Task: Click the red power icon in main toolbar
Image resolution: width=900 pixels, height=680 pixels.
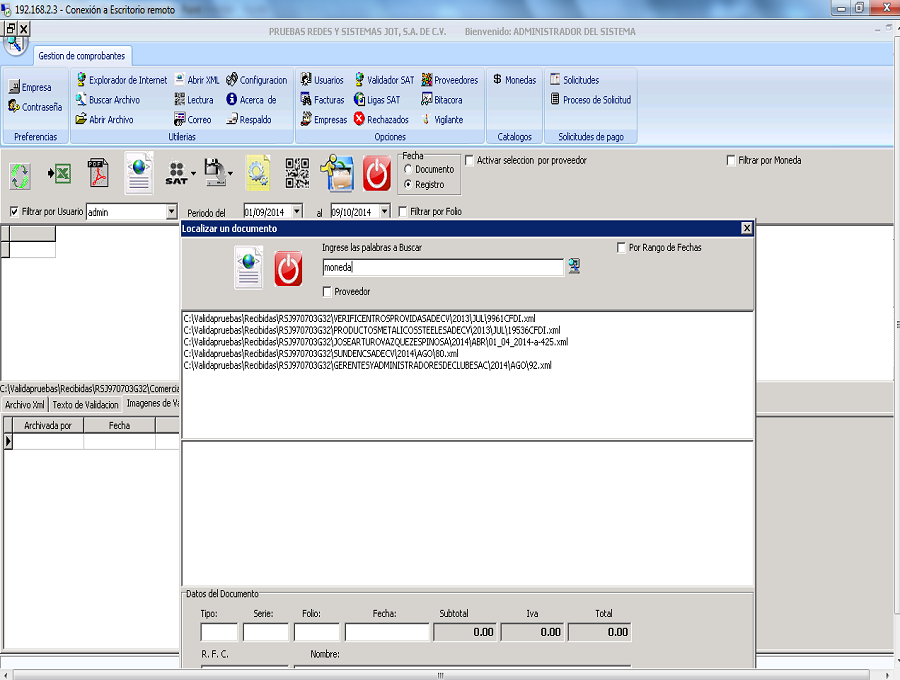Action: [376, 173]
